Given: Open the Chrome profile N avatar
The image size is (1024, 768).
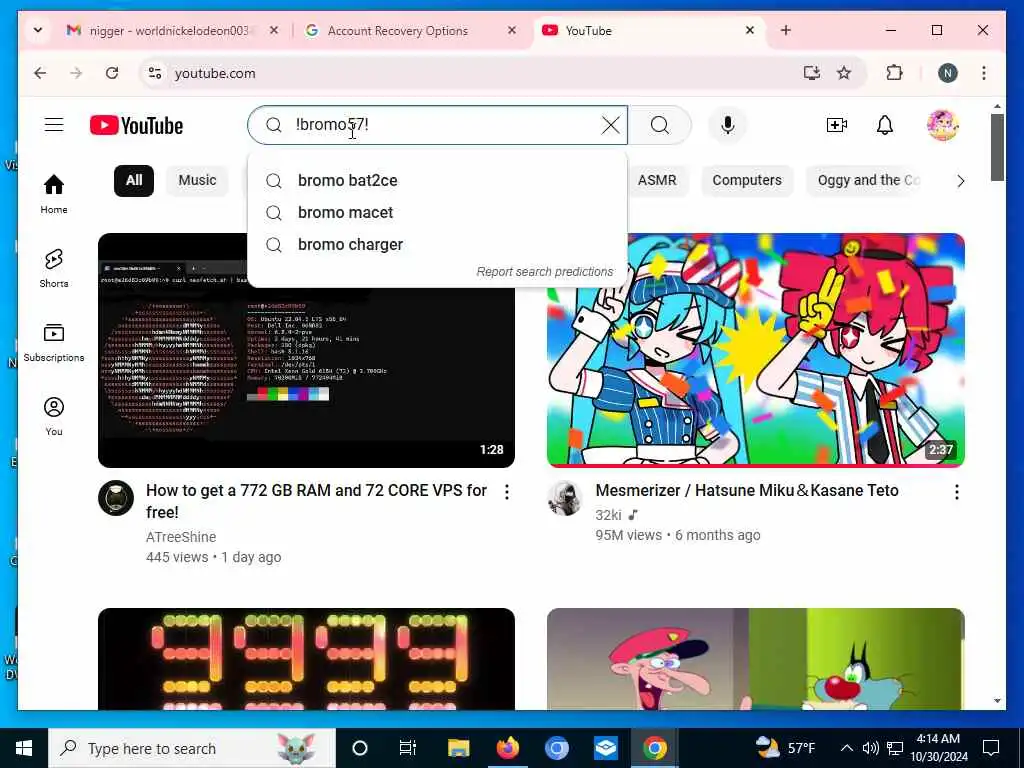Looking at the screenshot, I should tap(948, 73).
